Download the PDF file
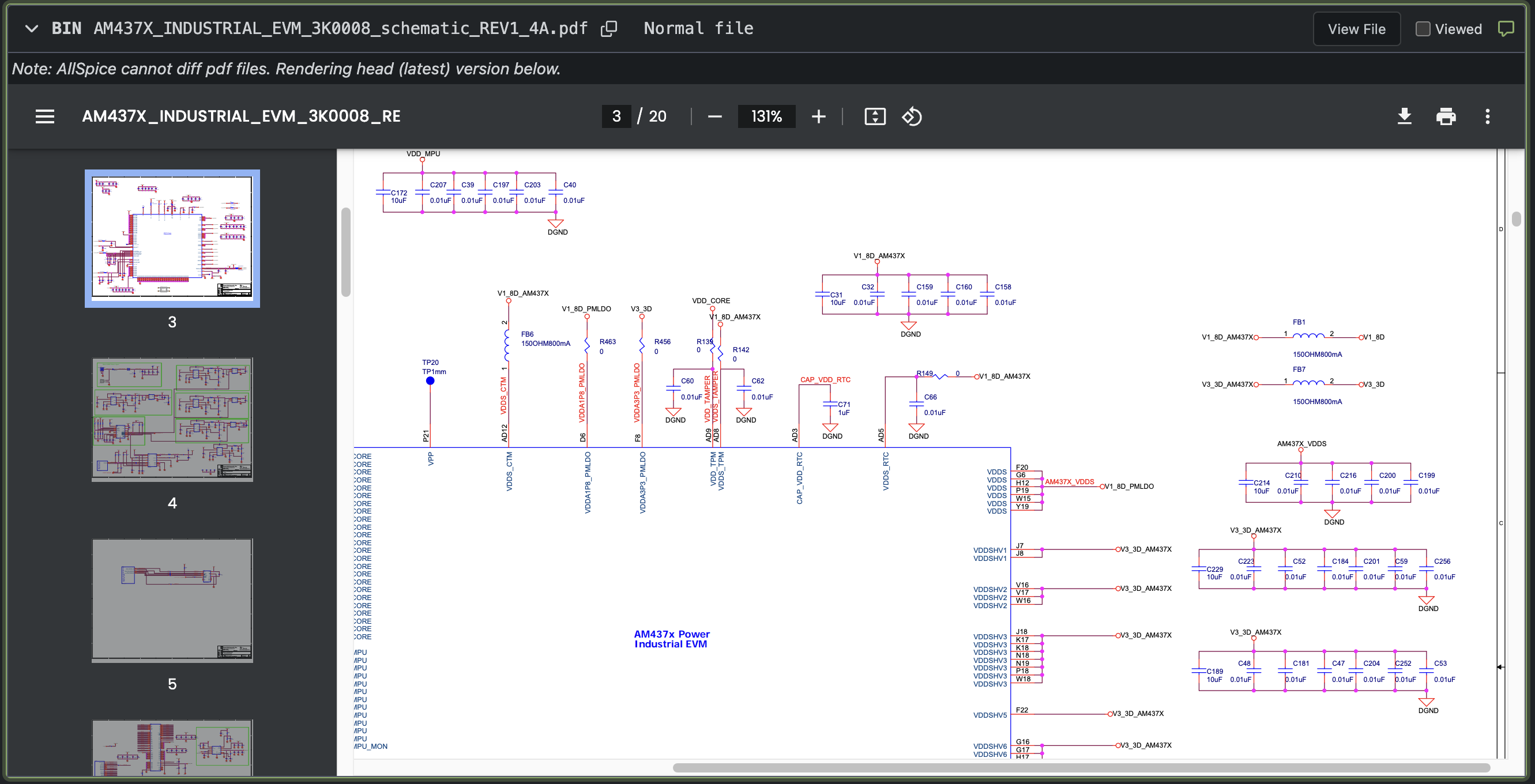This screenshot has width=1535, height=784. pyautogui.click(x=1404, y=116)
